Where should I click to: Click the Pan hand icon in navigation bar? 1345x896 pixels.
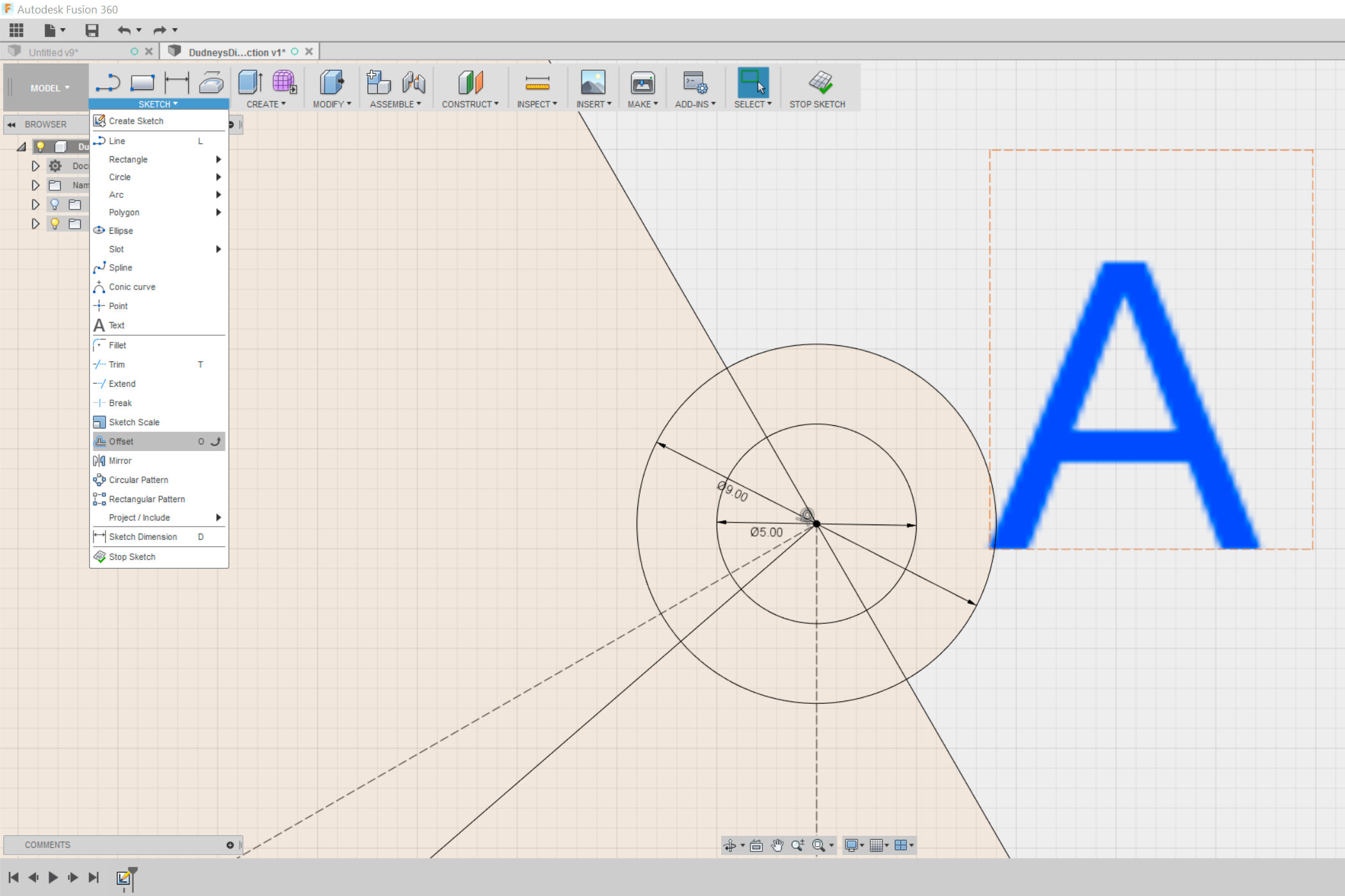click(777, 845)
